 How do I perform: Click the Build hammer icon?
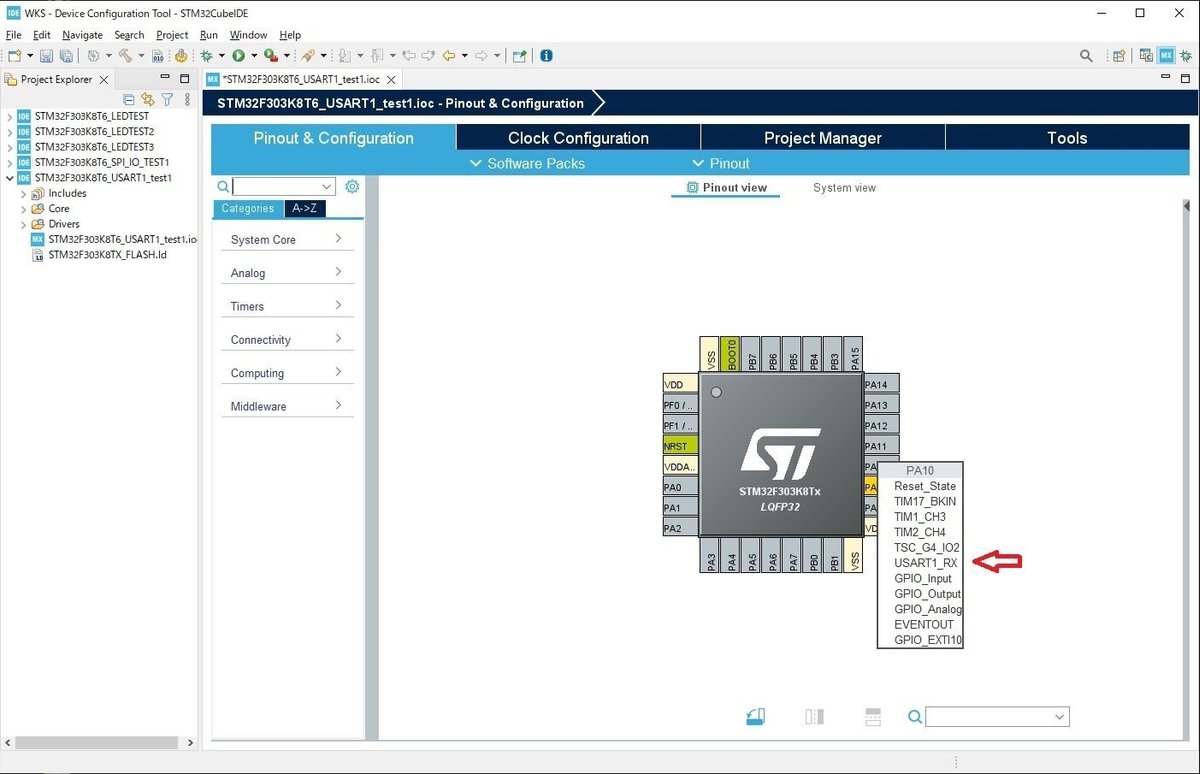[x=125, y=56]
